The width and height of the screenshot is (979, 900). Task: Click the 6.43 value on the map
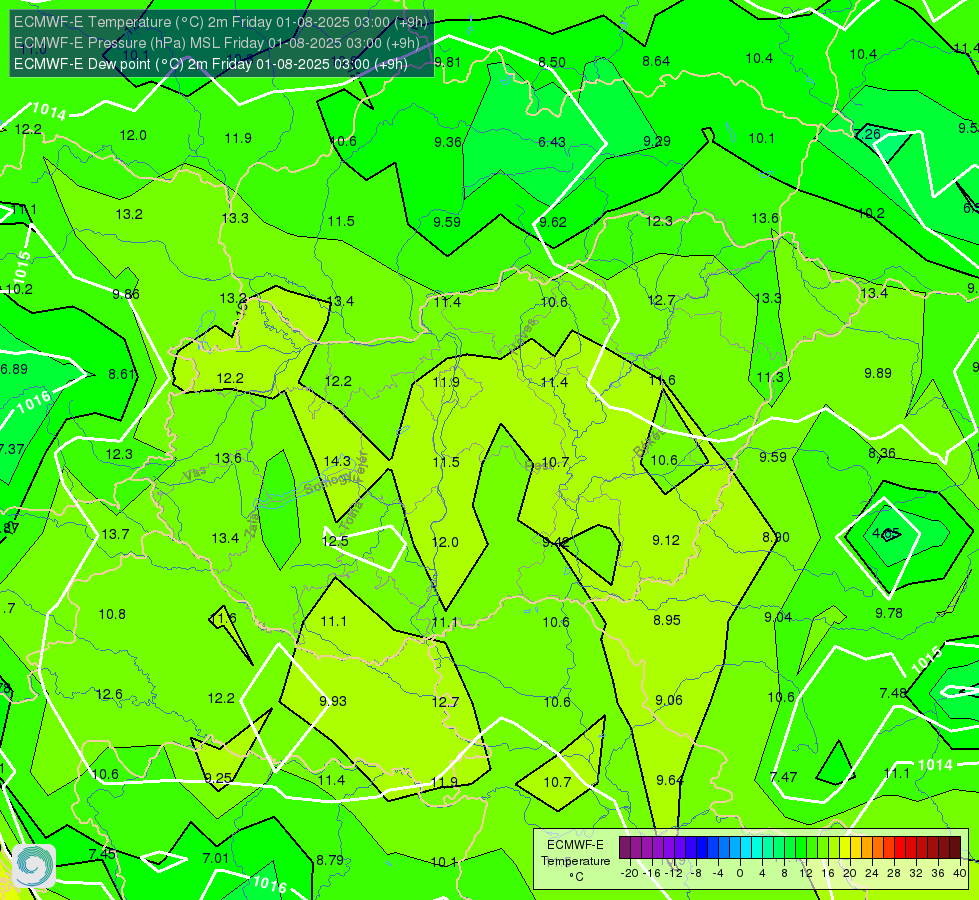(x=552, y=142)
